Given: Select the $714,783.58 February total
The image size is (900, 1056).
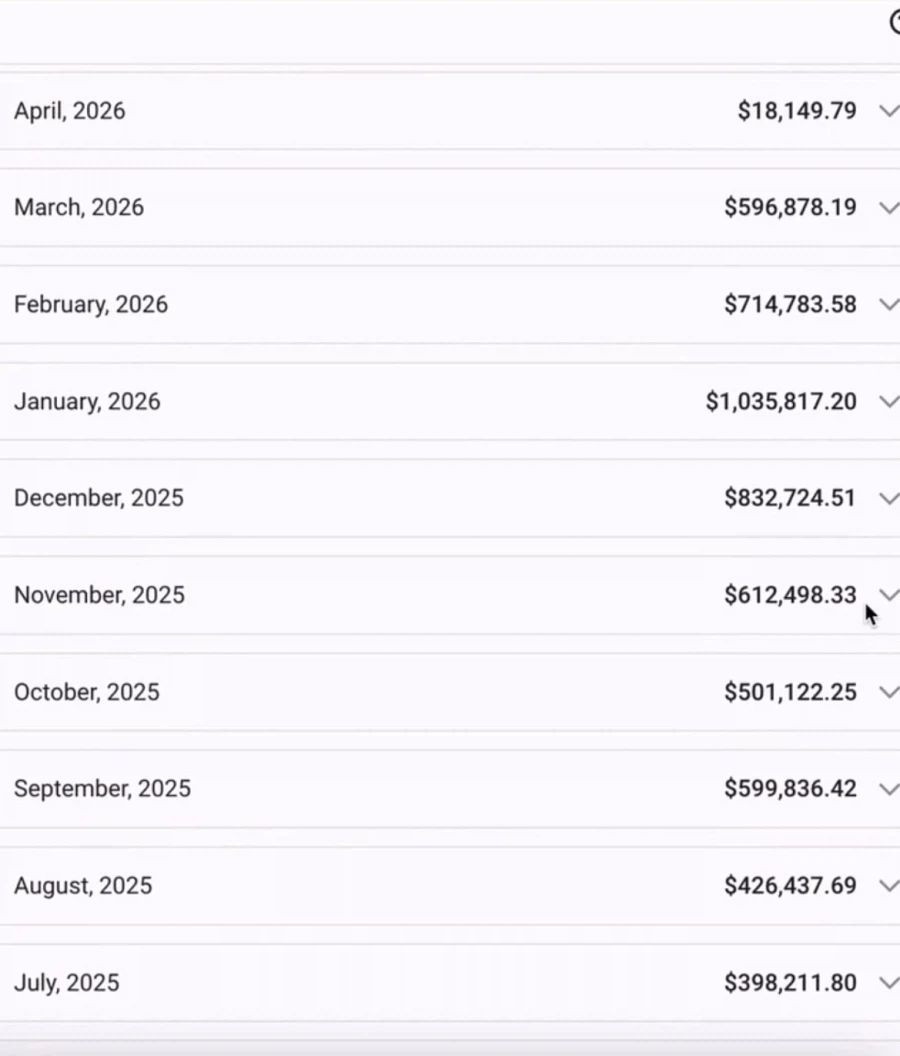Looking at the screenshot, I should coord(790,305).
